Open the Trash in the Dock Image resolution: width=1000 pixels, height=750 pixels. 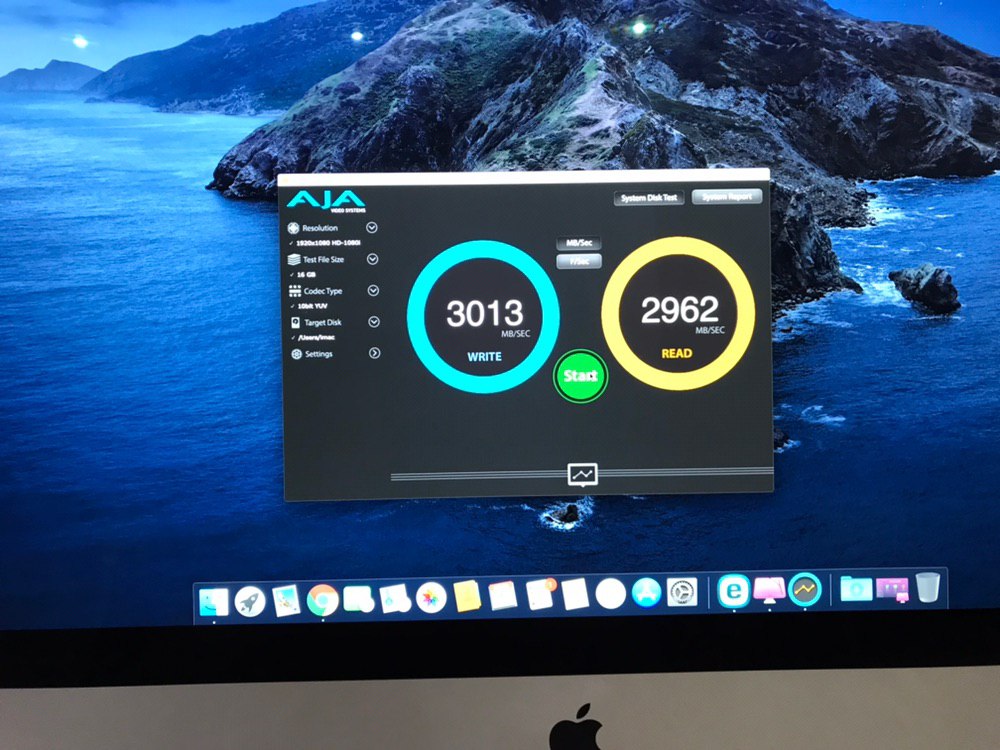[x=928, y=587]
